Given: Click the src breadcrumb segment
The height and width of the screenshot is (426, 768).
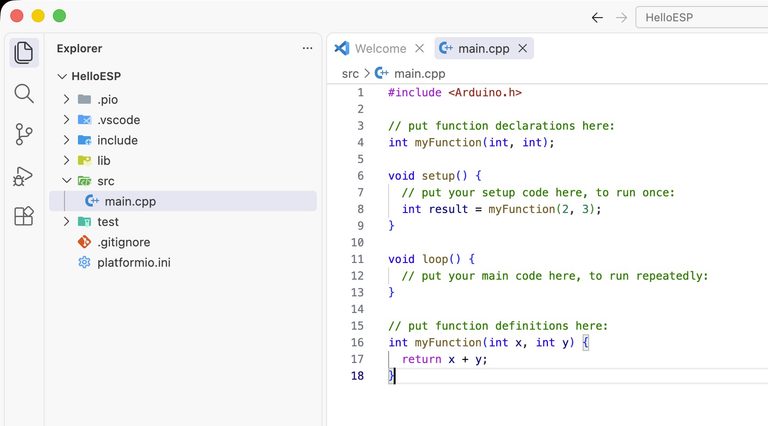Looking at the screenshot, I should pyautogui.click(x=350, y=73).
